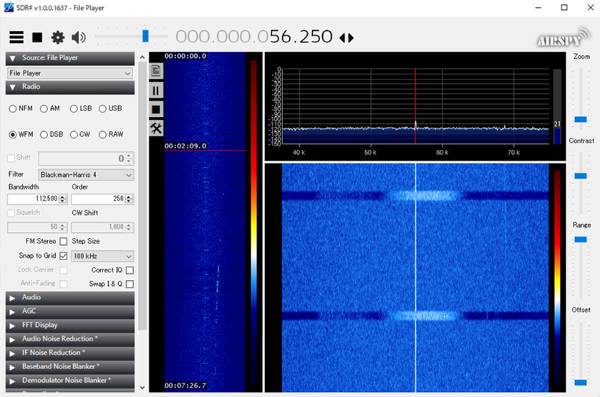Adjust the Zoom slider handle
The image size is (600, 397).
[x=580, y=119]
